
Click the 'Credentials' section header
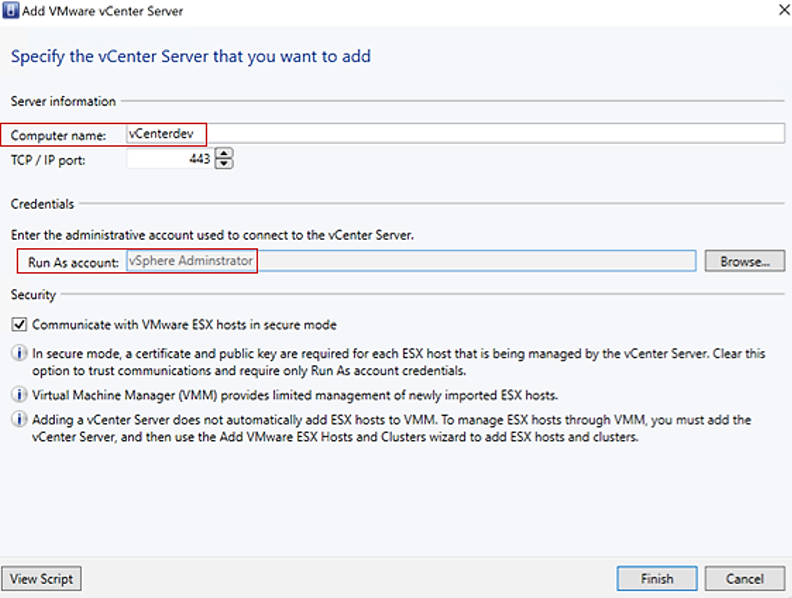42,204
